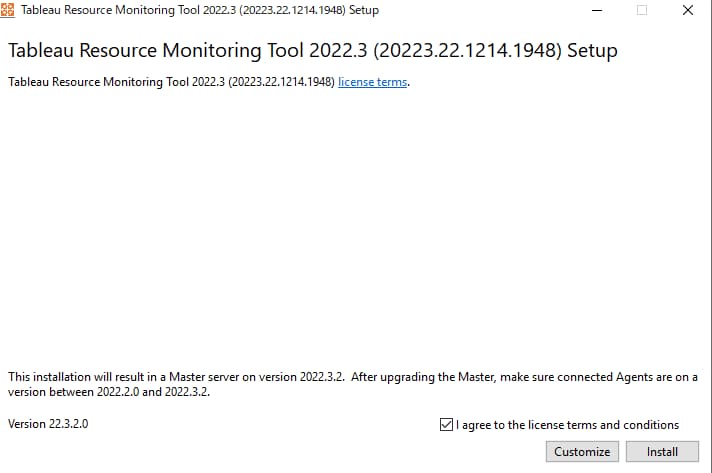Click the Version 22.3.2.0 label
The image size is (712, 473).
48,424
